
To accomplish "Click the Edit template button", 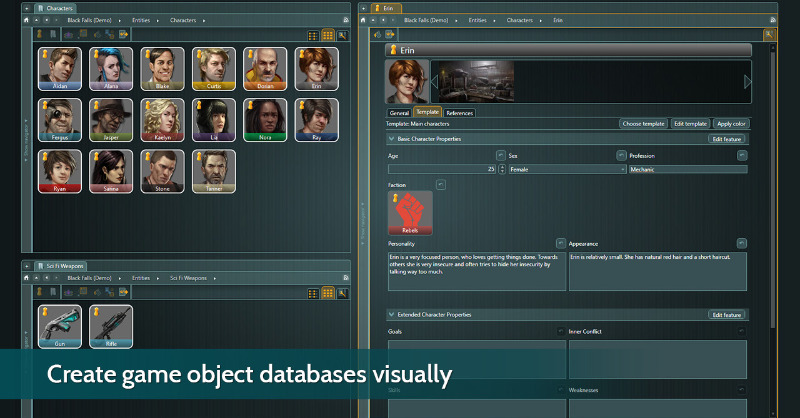I will [x=690, y=124].
